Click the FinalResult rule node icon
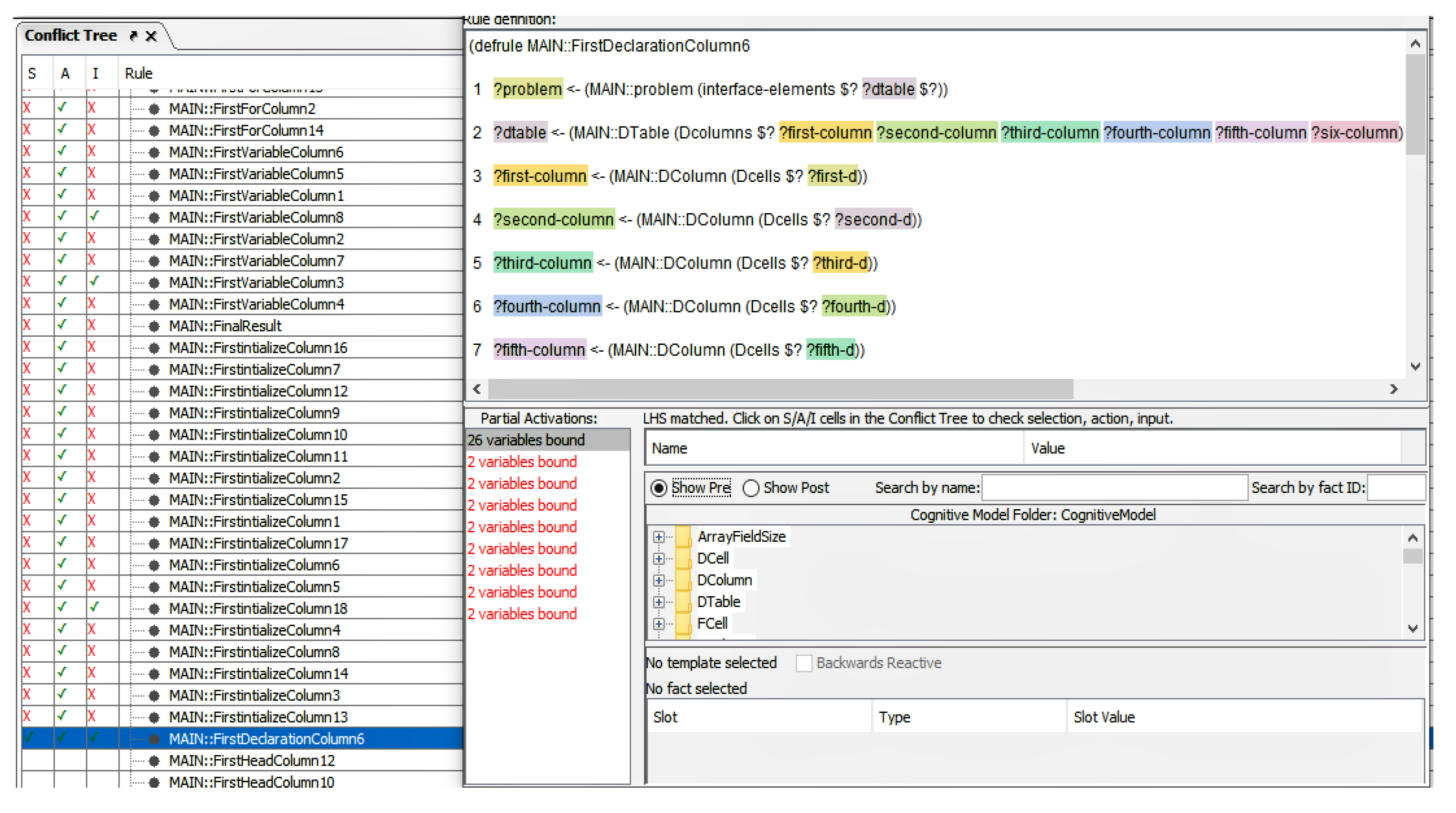This screenshot has height=813, width=1456. point(154,326)
